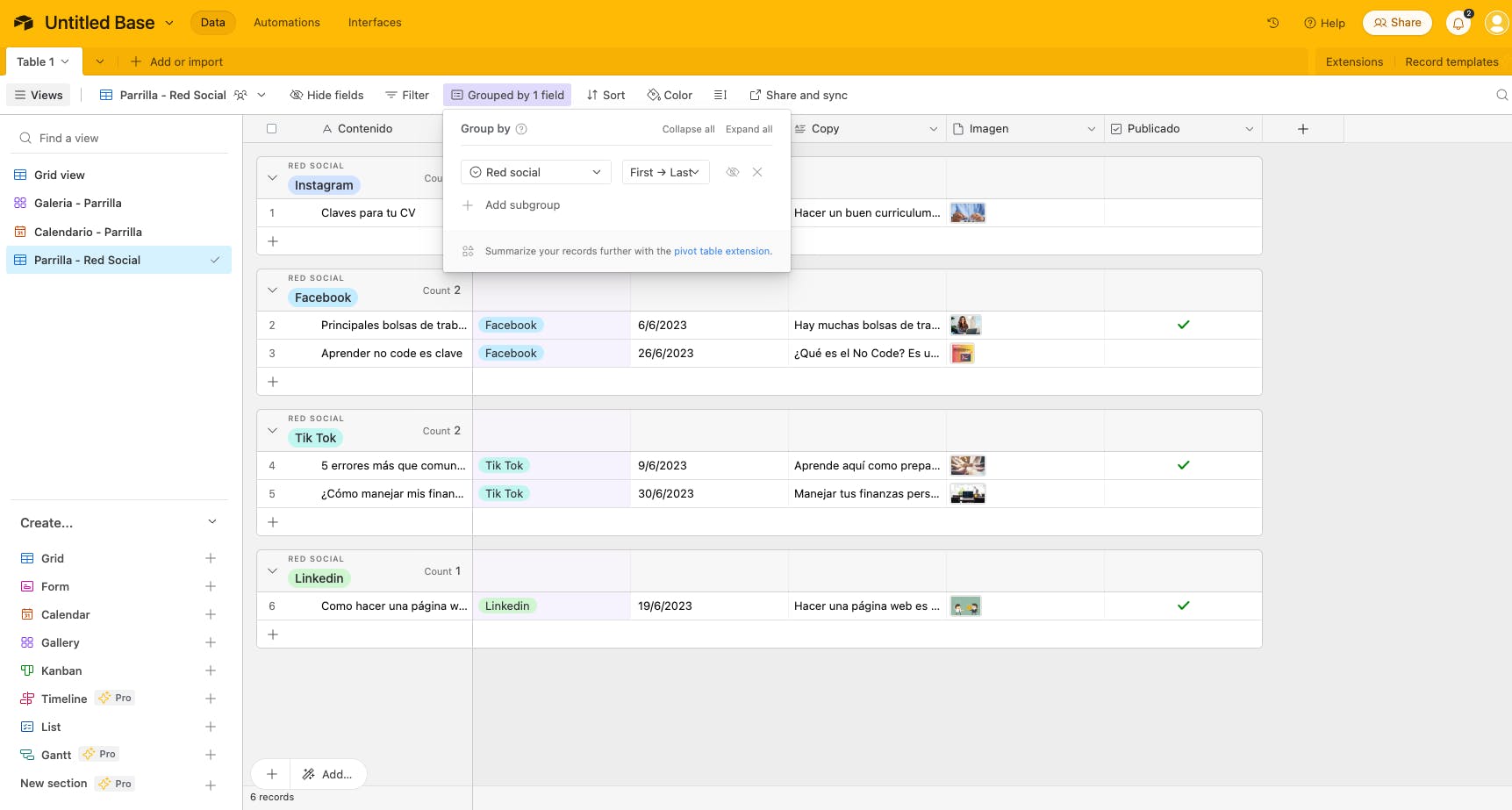The height and width of the screenshot is (810, 1512).
Task: Toggle hide empty groups eye icon
Action: click(x=733, y=172)
